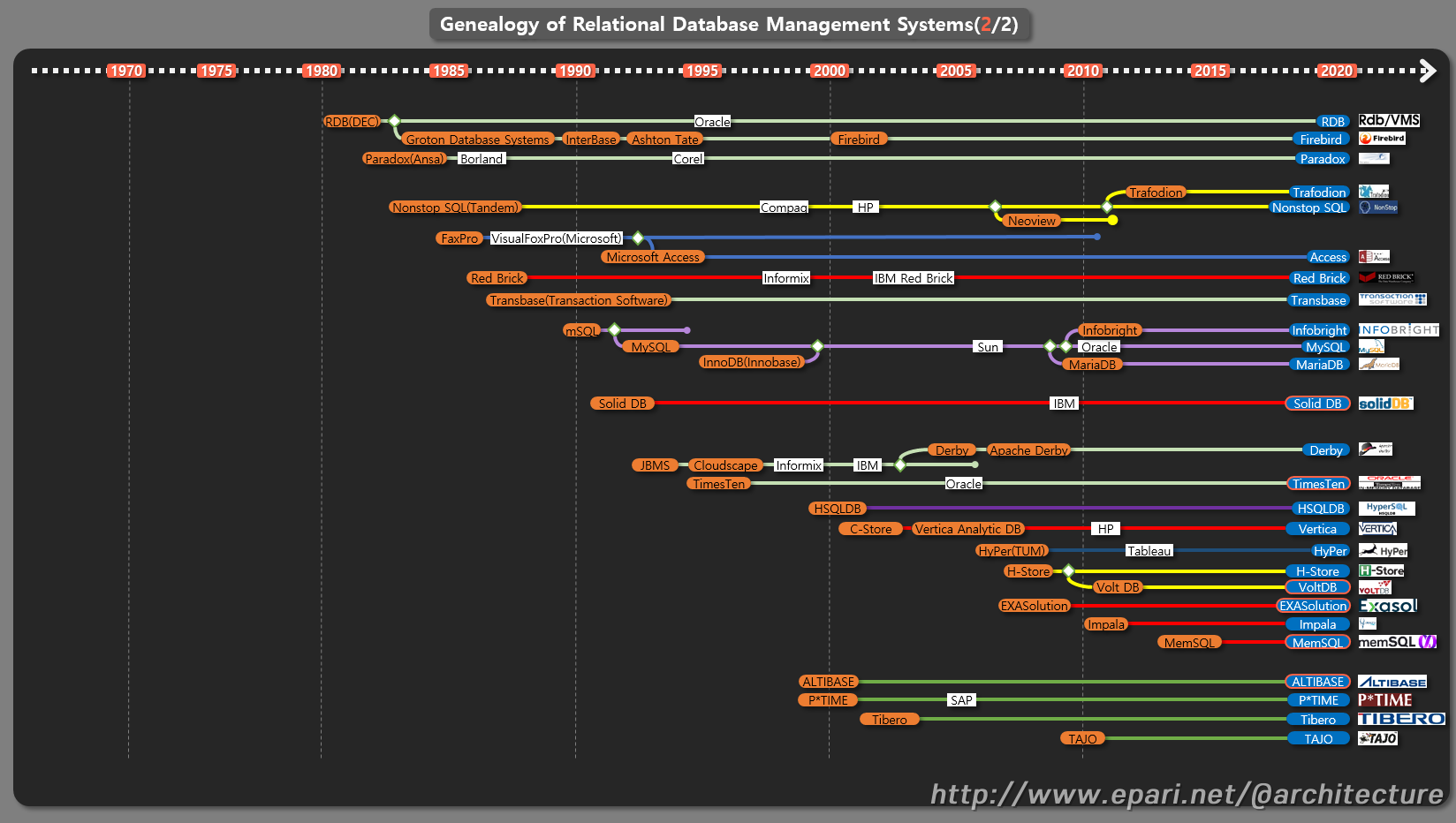Viewport: 1456px width, 823px height.
Task: Click the mSQL origin label
Action: click(x=582, y=331)
